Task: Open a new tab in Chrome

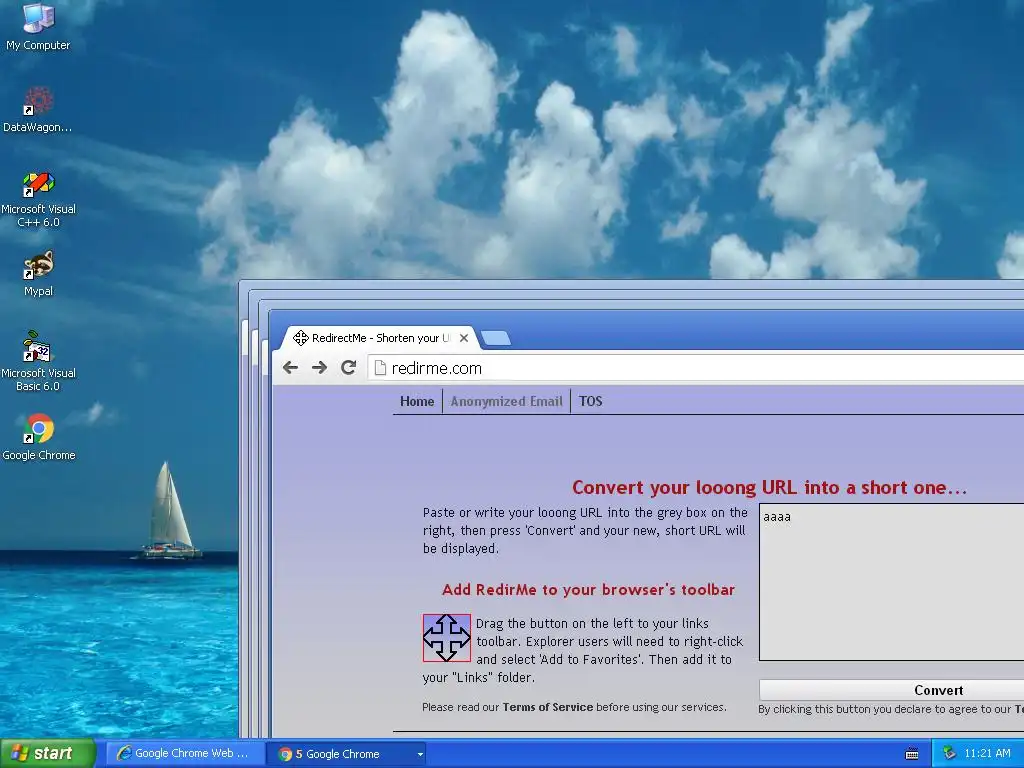Action: (496, 338)
